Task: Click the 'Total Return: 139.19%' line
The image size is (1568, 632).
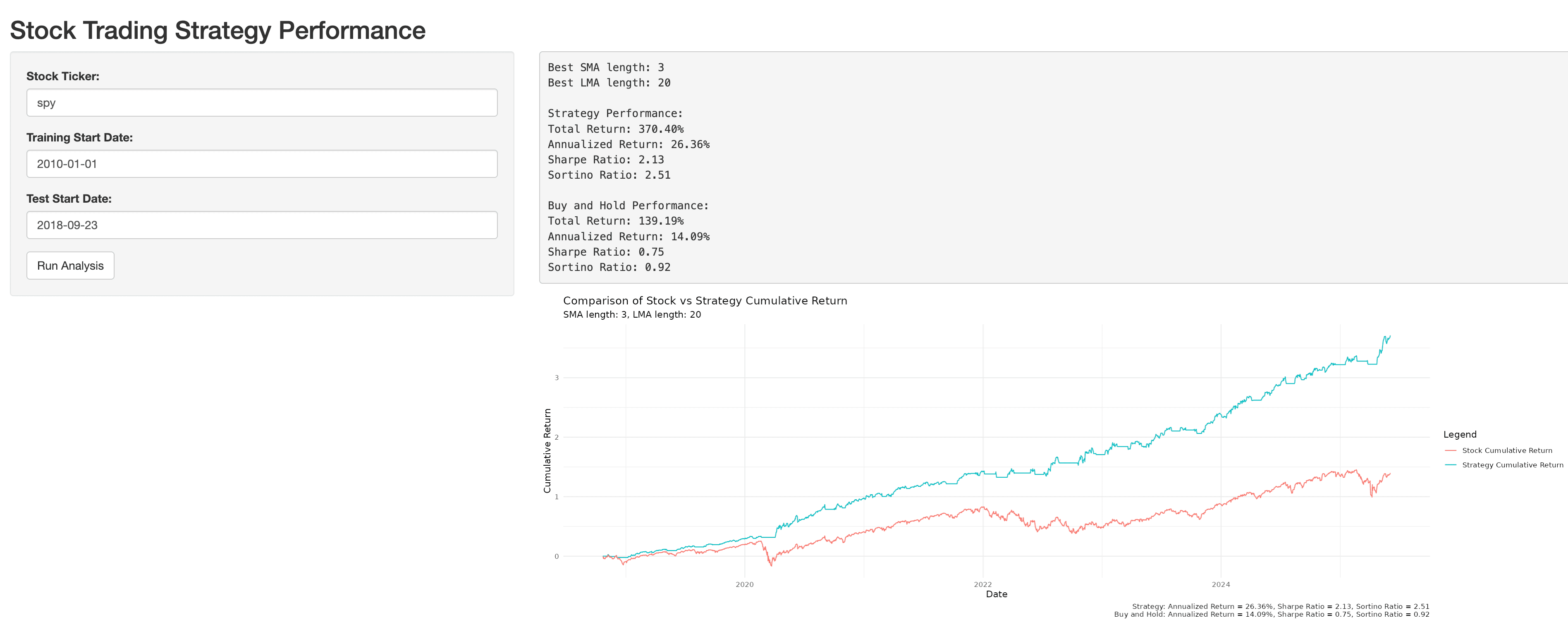Action: tap(615, 221)
